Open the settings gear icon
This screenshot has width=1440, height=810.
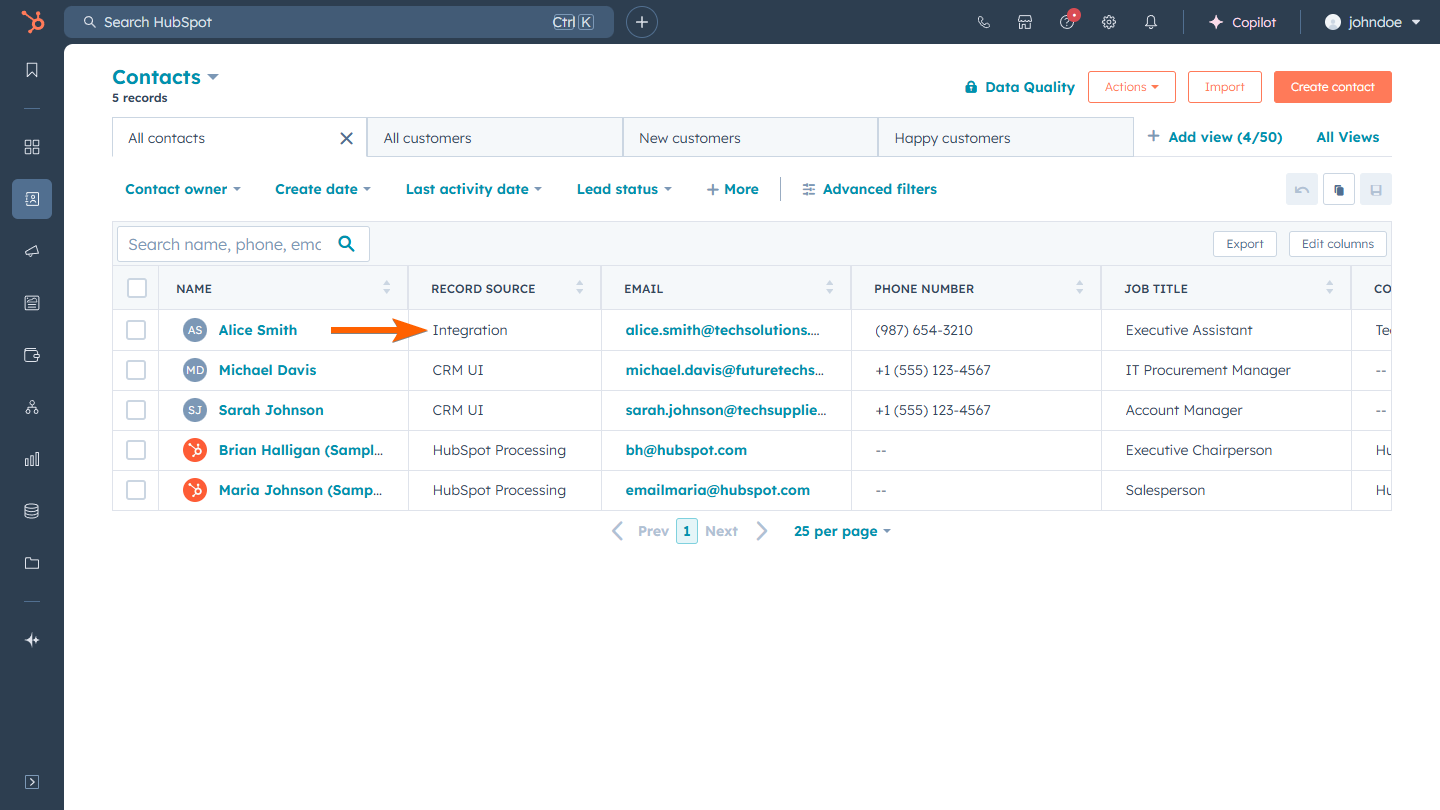click(x=1109, y=22)
